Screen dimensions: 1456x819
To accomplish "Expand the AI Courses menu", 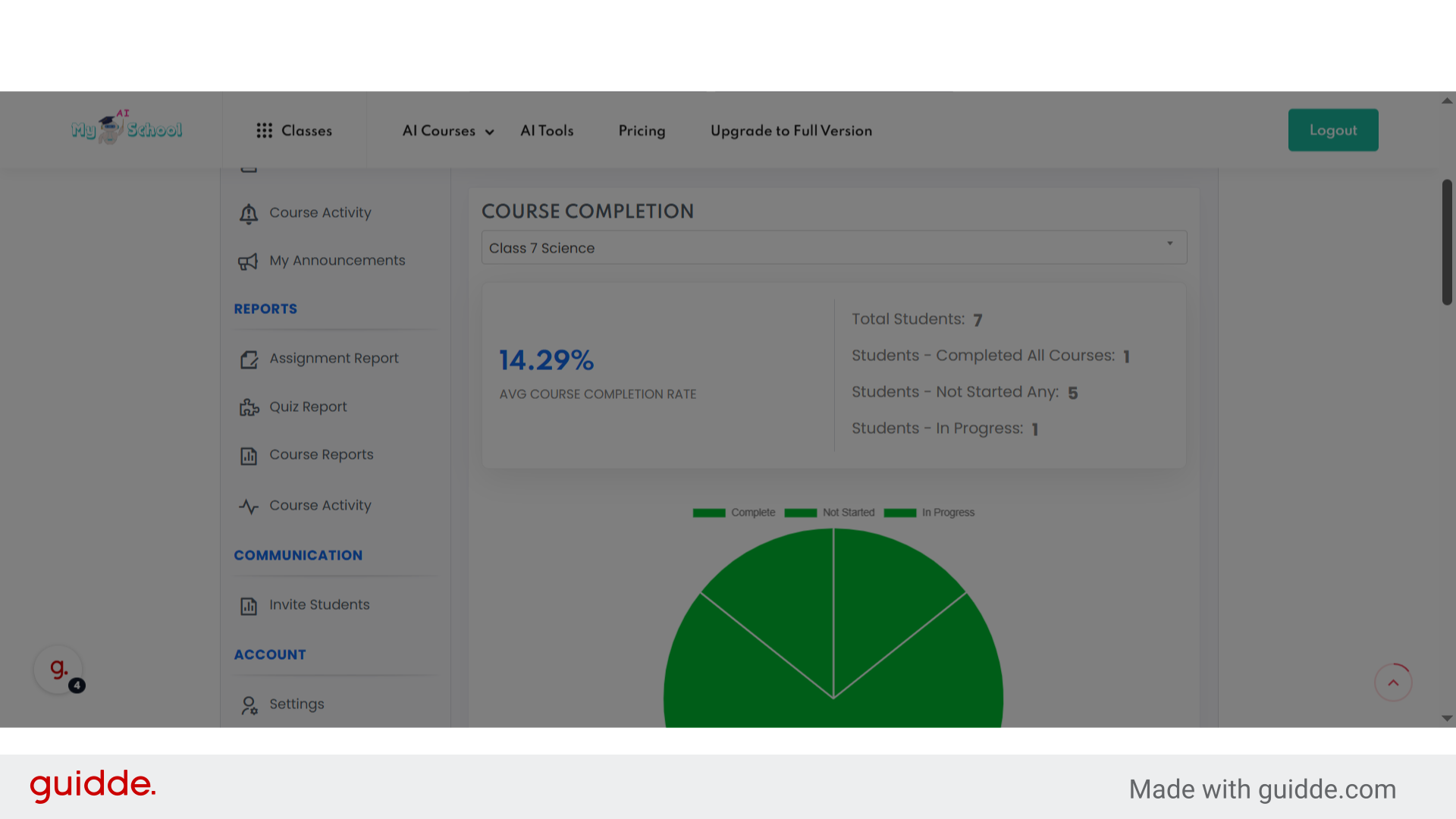I will pos(447,130).
